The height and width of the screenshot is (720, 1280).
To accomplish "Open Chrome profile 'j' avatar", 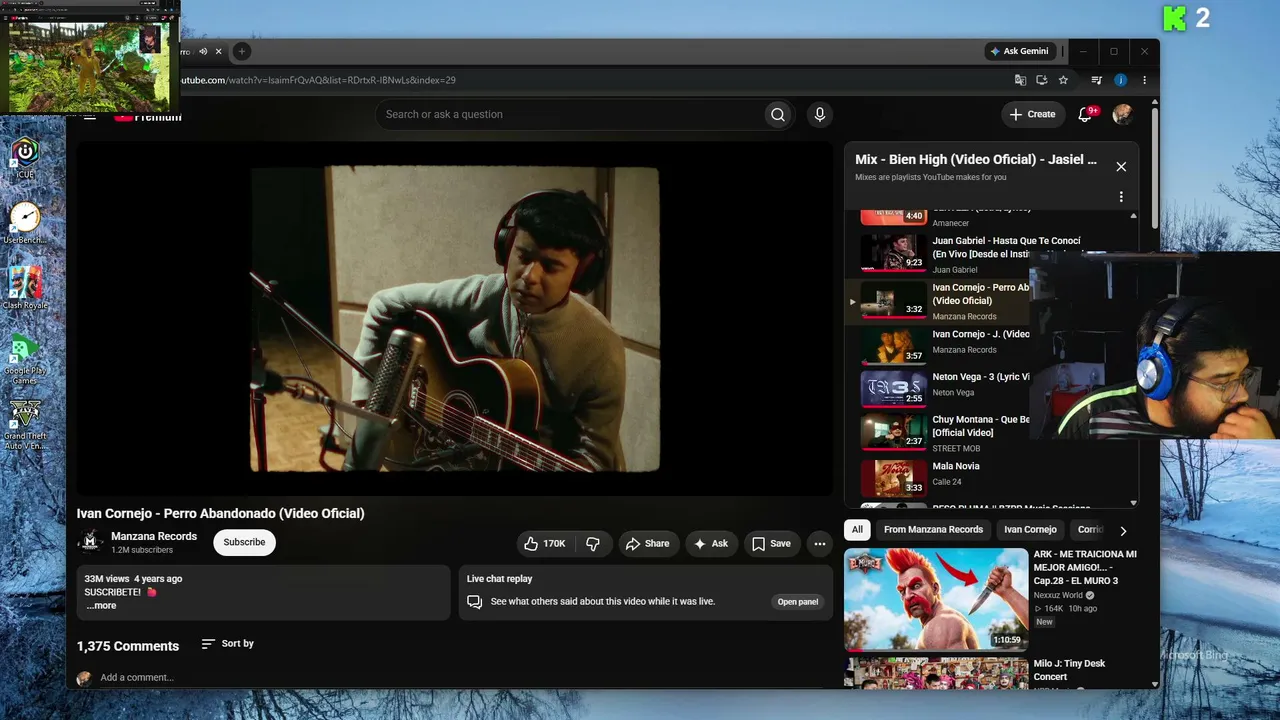I will [x=1121, y=80].
